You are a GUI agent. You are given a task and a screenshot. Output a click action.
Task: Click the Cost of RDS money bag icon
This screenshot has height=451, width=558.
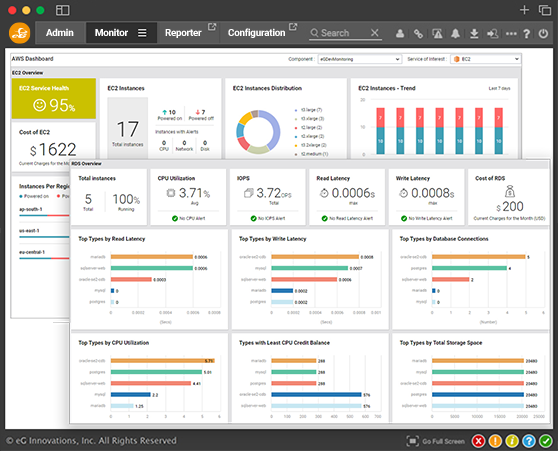(x=510, y=192)
